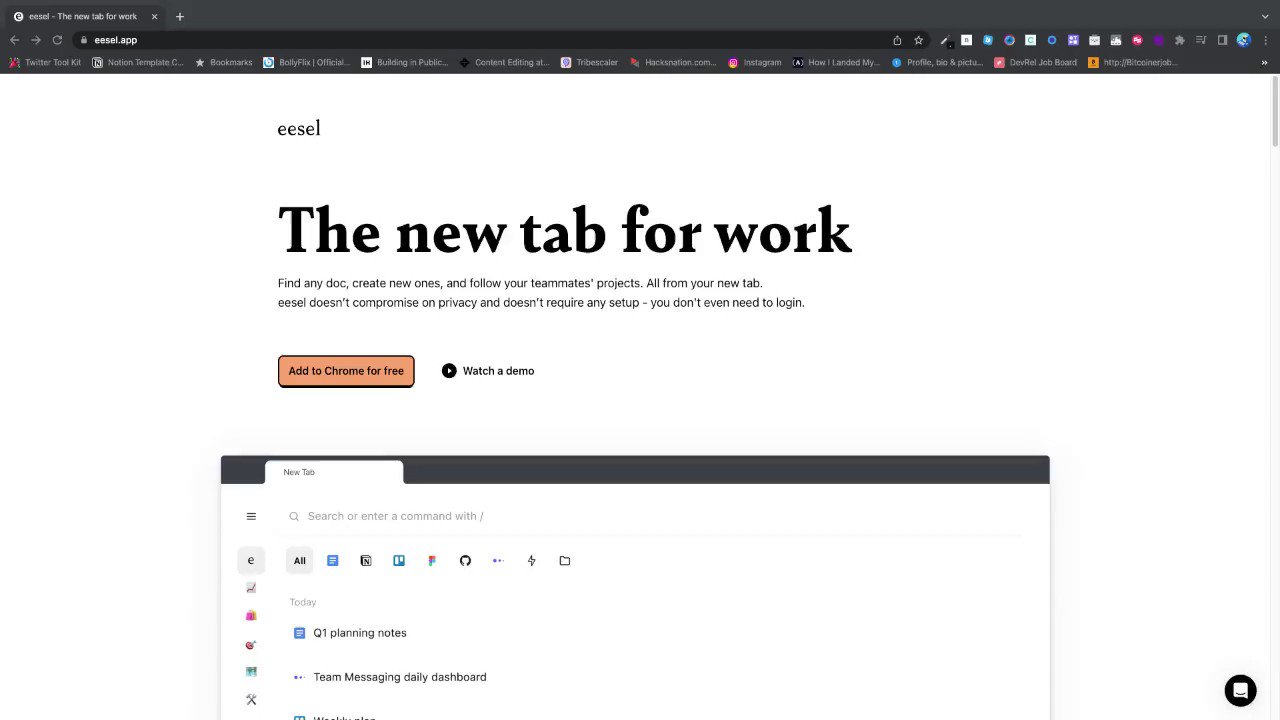The image size is (1280, 720).
Task: Click the lightning commands filter icon
Action: (x=531, y=560)
